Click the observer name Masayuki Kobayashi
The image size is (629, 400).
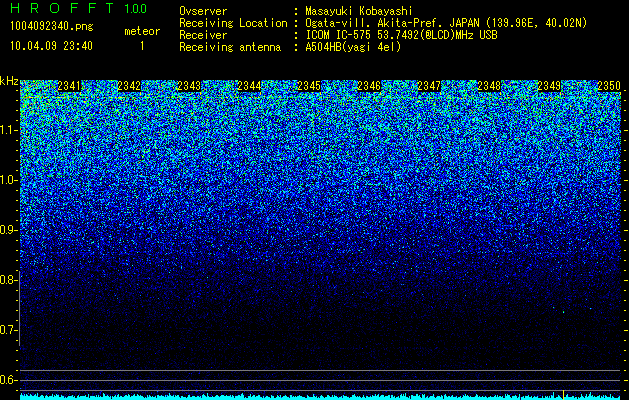pyautogui.click(x=359, y=11)
